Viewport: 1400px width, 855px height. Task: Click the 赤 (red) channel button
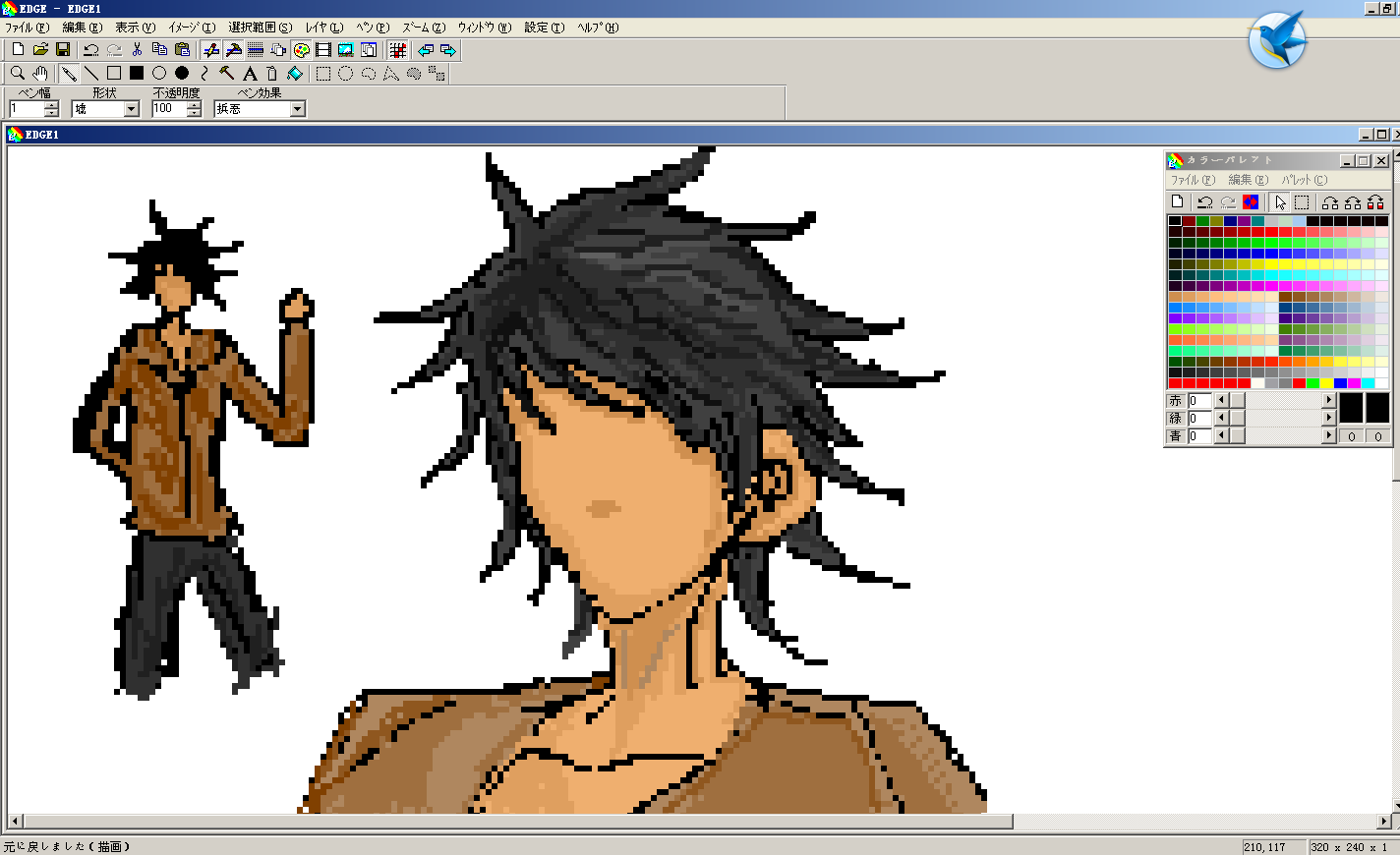(x=1175, y=401)
